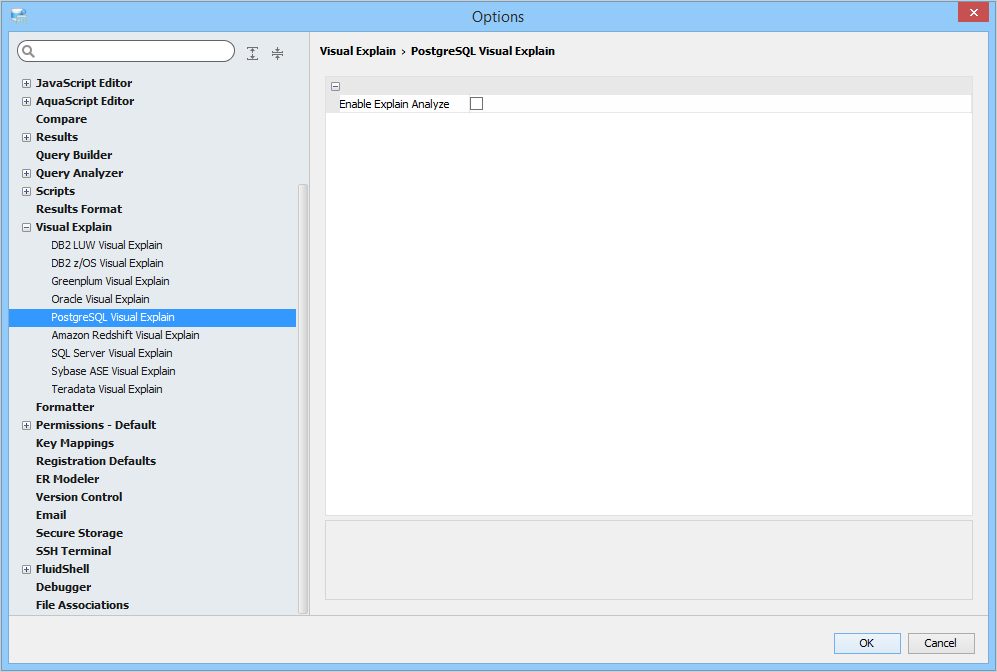This screenshot has height=672, width=997.
Task: Open the Debugger options
Action: tap(64, 587)
